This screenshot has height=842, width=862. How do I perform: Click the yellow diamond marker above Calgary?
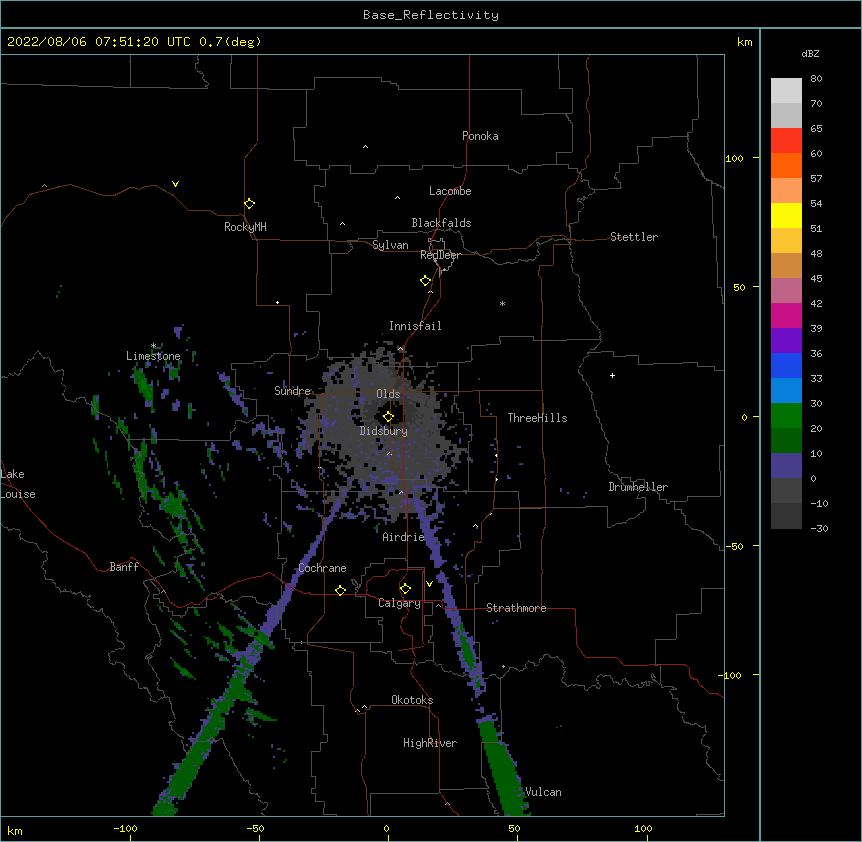405,589
